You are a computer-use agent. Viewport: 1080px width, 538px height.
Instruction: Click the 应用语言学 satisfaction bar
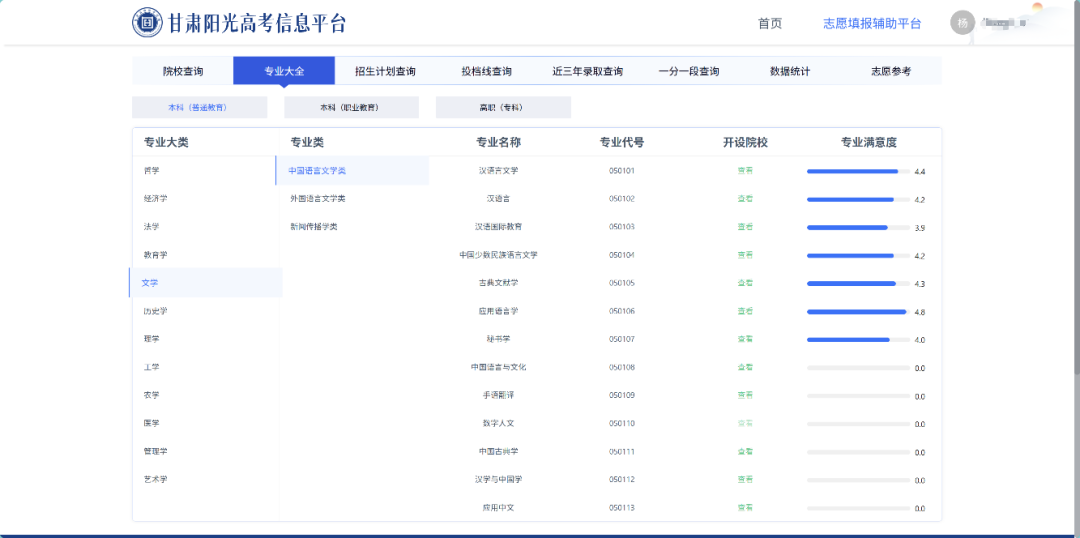click(857, 312)
